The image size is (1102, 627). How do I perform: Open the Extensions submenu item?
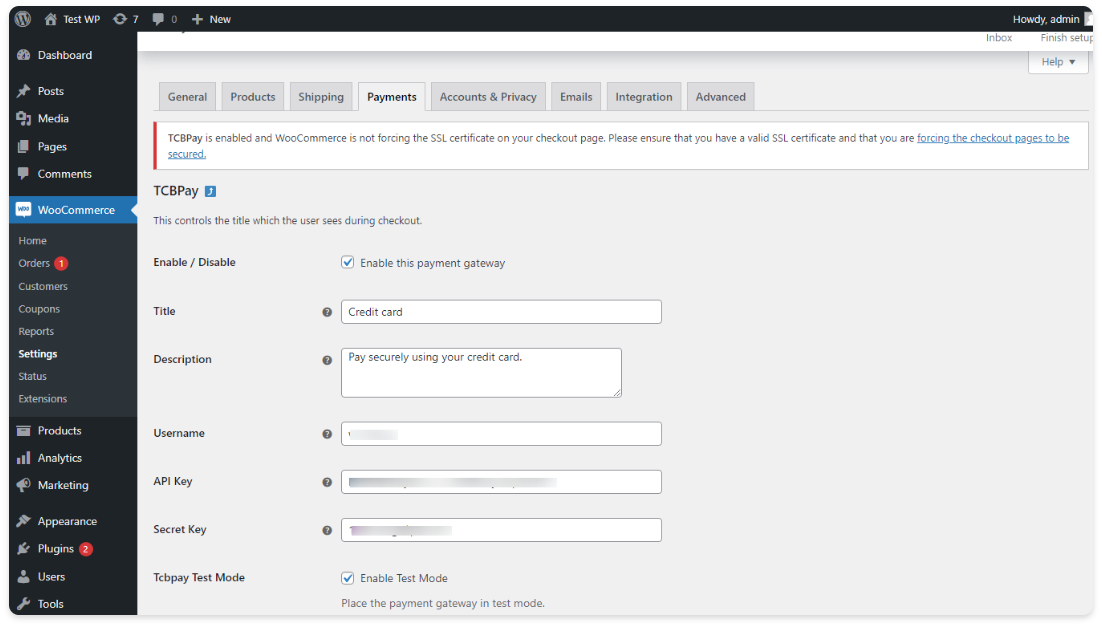tap(43, 399)
